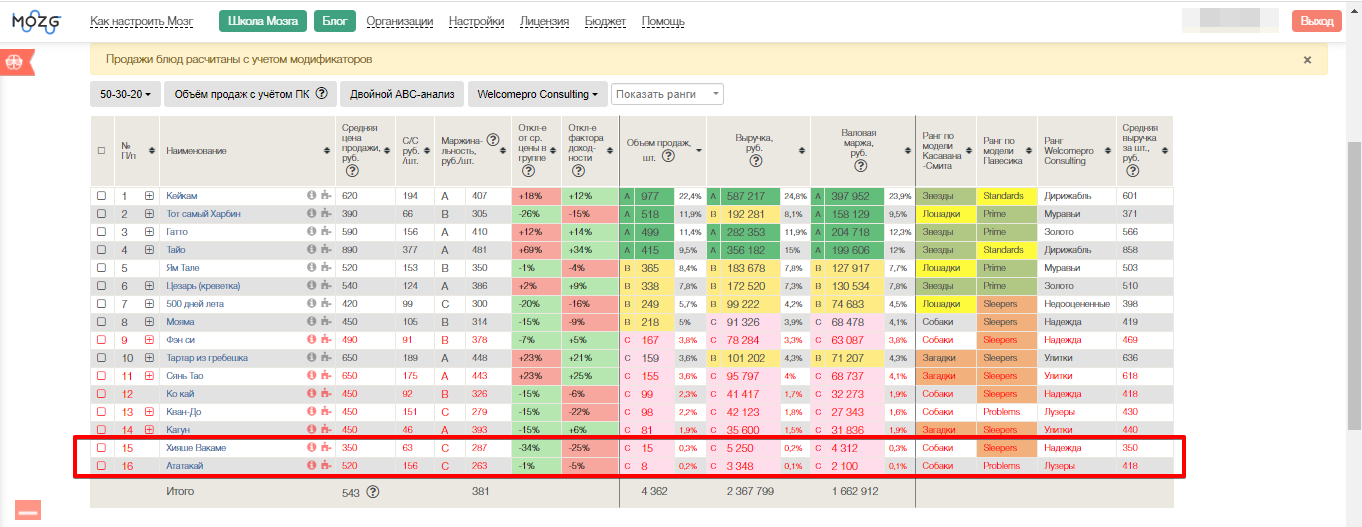1362x527 pixels.
Task: Open the Организации menu item
Action: (399, 21)
